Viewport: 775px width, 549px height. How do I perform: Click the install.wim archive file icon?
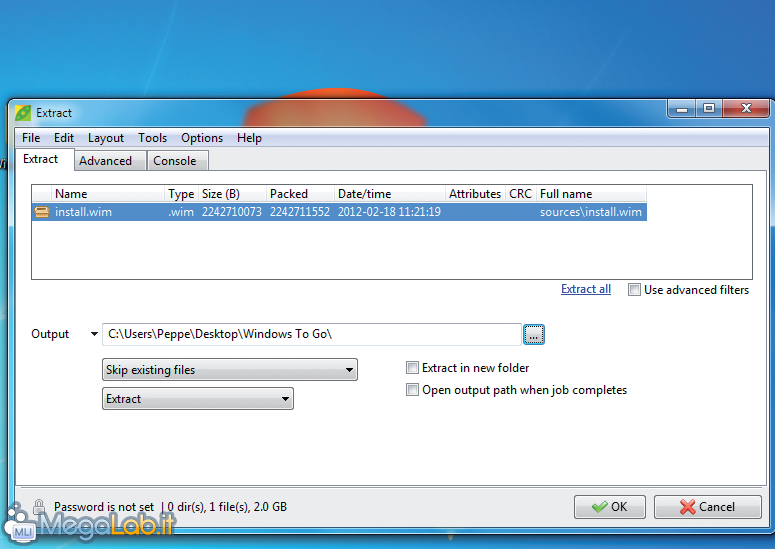tap(42, 212)
